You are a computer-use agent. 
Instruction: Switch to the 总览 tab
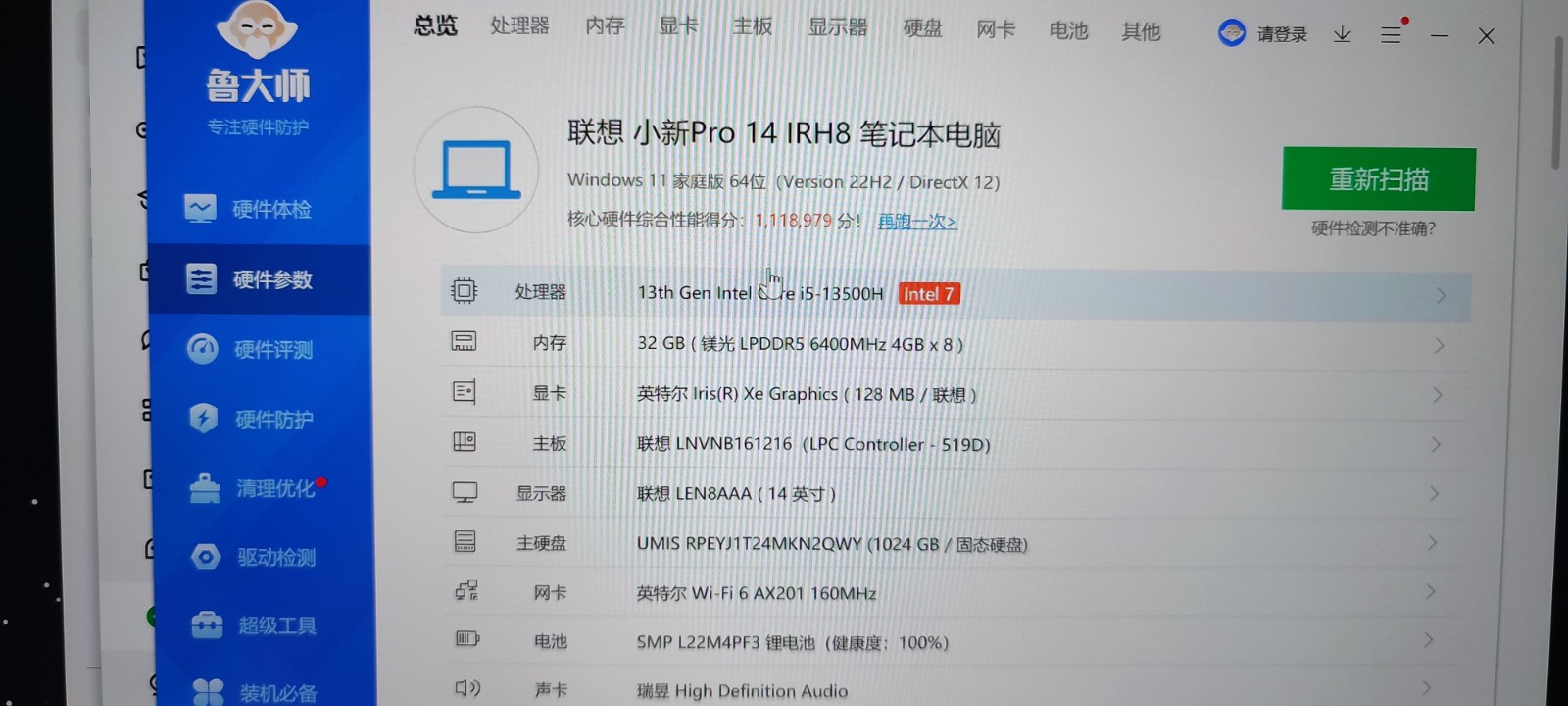[435, 25]
